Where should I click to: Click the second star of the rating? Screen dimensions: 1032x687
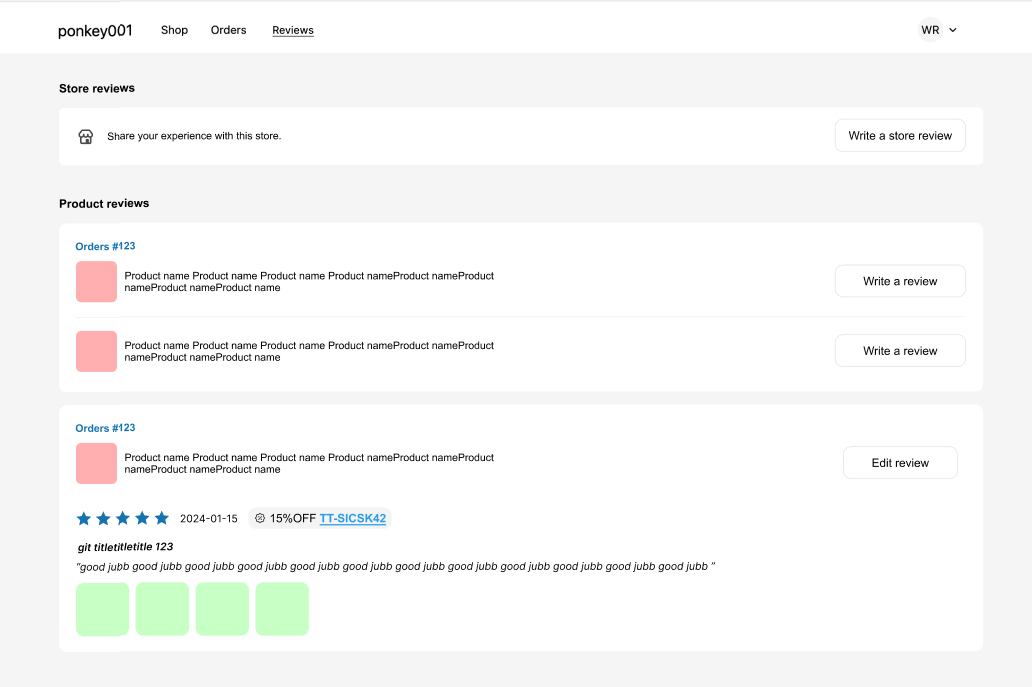[x=102, y=518]
